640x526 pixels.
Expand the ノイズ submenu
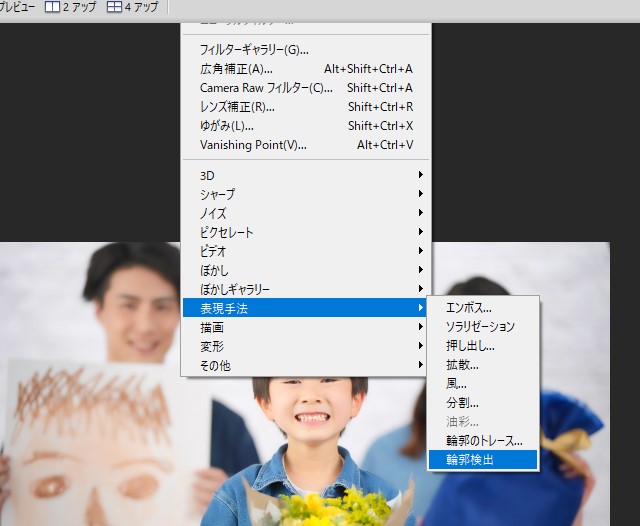[x=306, y=213]
